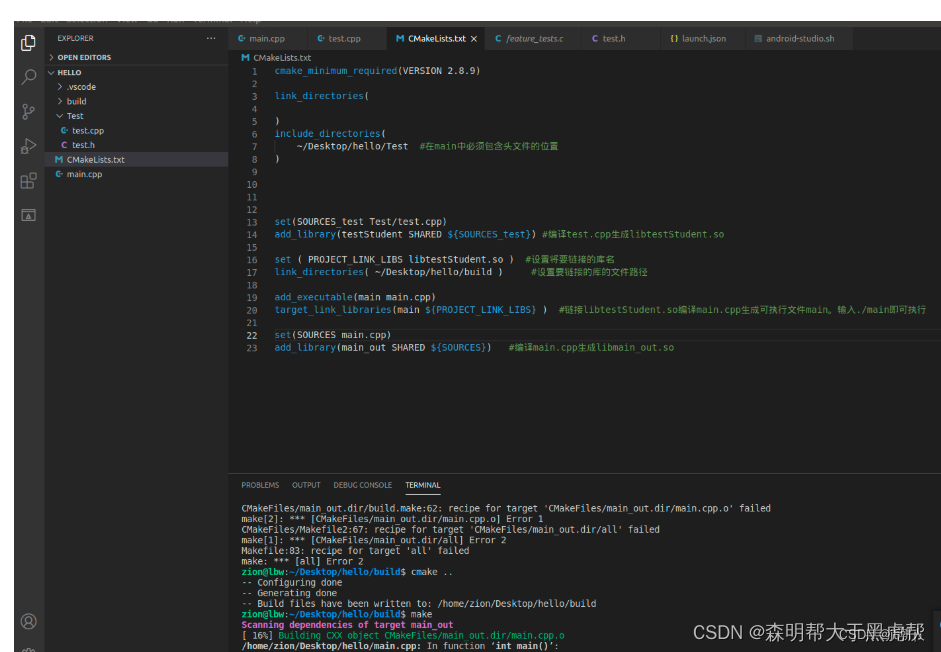Open the Search view icon
Screen dimensions: 941x652
(x=28, y=77)
